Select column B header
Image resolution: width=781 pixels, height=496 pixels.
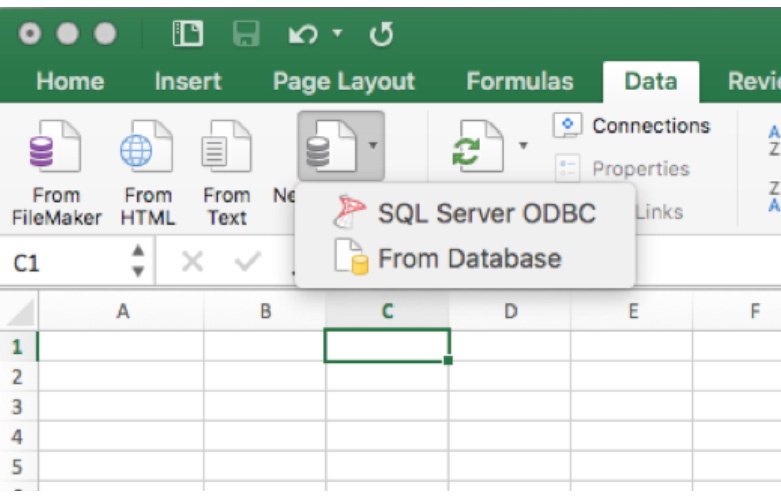click(x=264, y=311)
